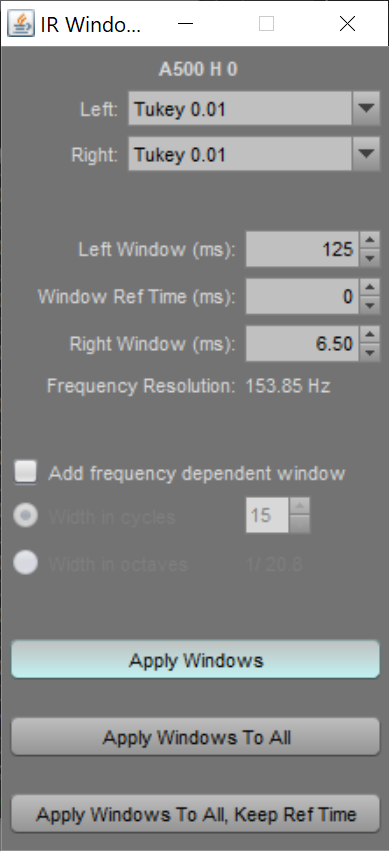Decrease Left Window value with down arrow
The image size is (389, 851).
370,258
